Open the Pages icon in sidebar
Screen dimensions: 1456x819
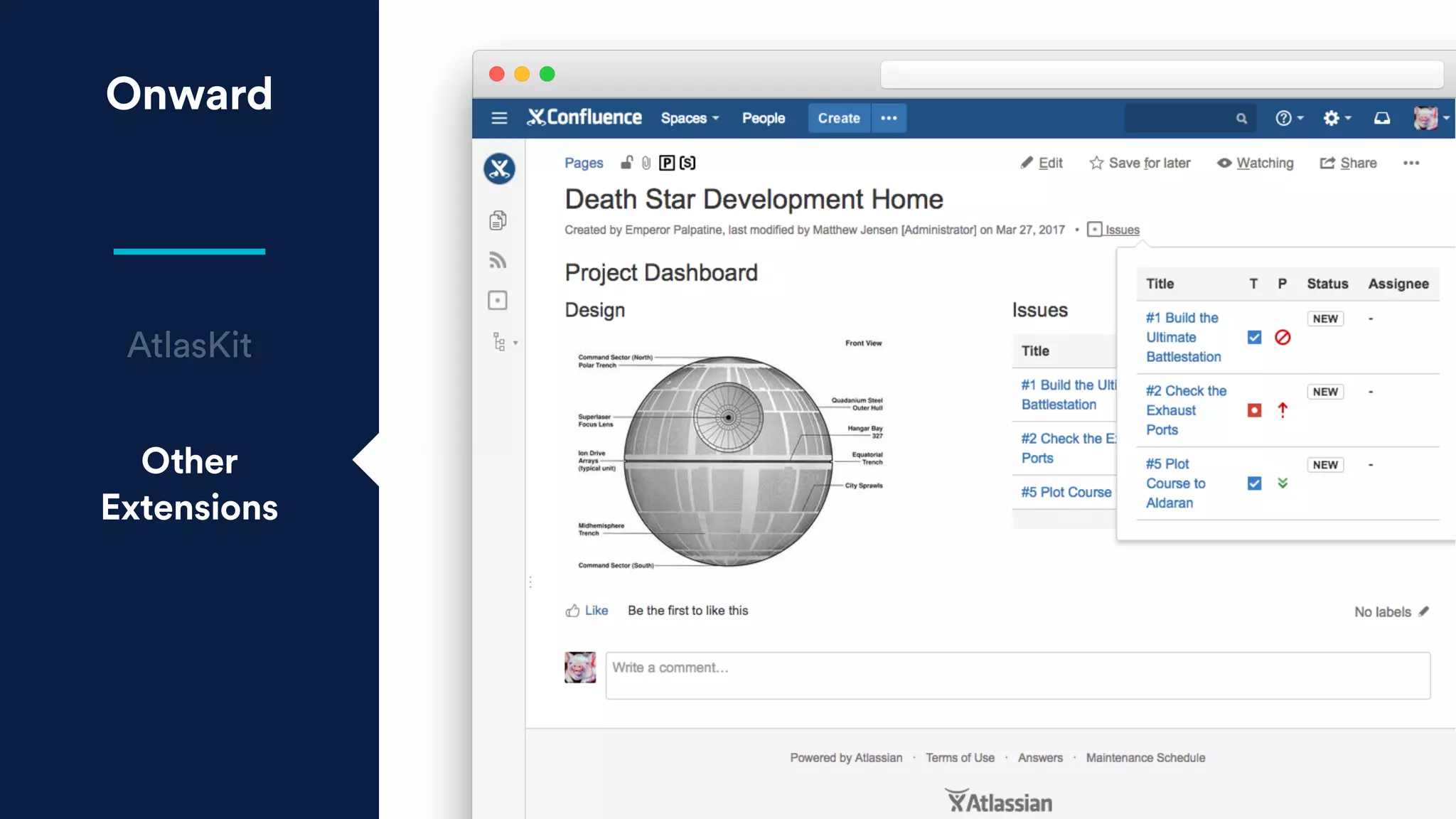[498, 220]
